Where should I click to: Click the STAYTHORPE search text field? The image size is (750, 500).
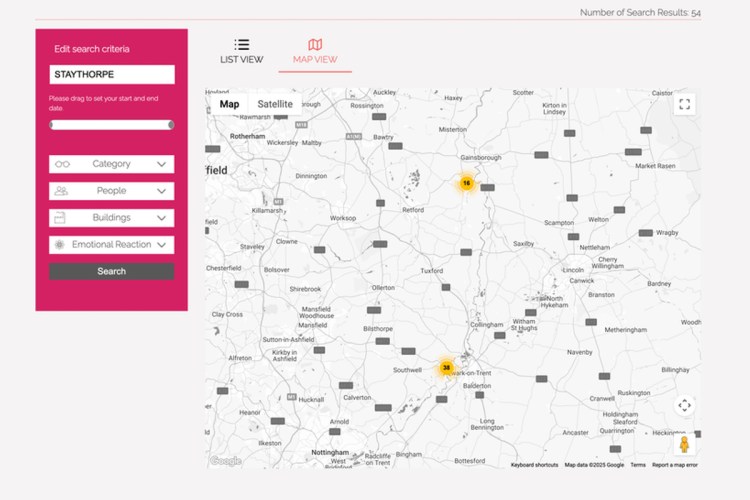pyautogui.click(x=111, y=75)
